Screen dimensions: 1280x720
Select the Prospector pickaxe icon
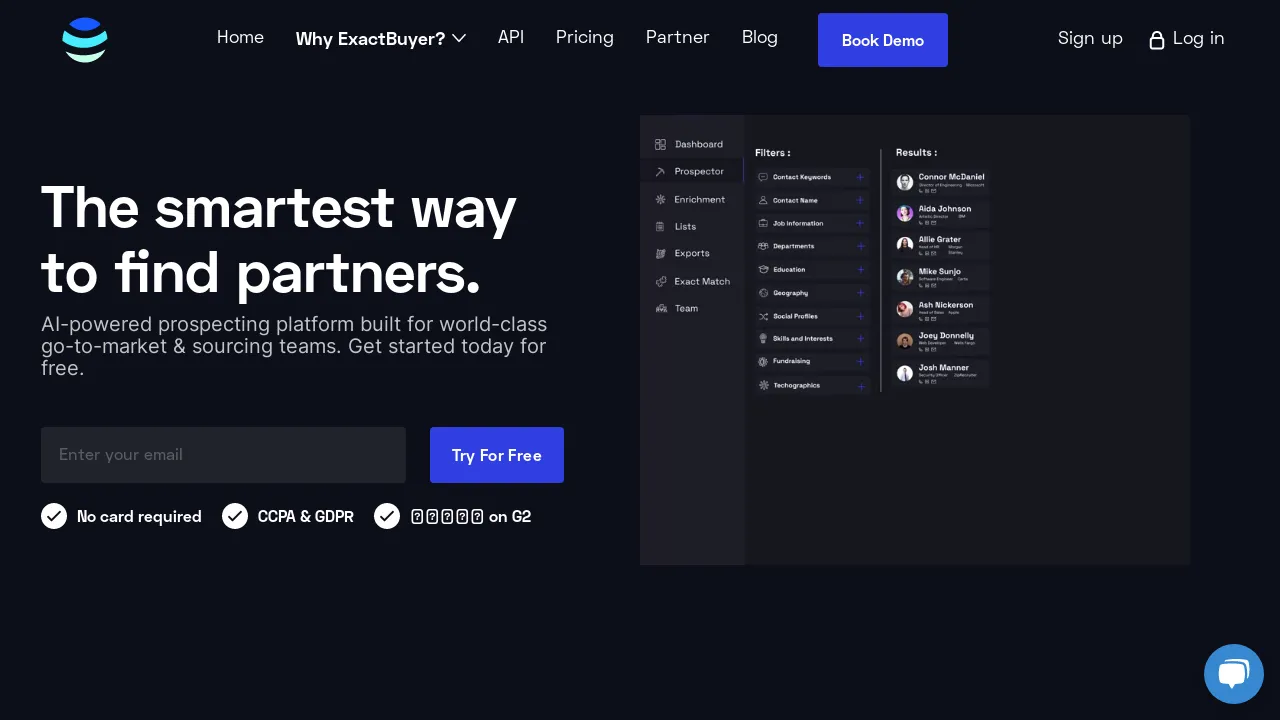(x=660, y=172)
